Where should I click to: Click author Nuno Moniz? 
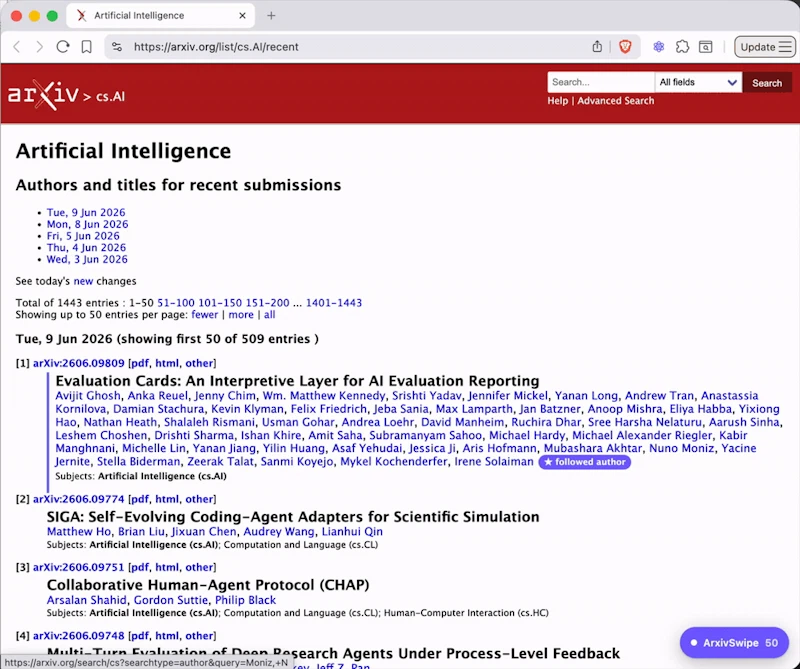coord(681,449)
